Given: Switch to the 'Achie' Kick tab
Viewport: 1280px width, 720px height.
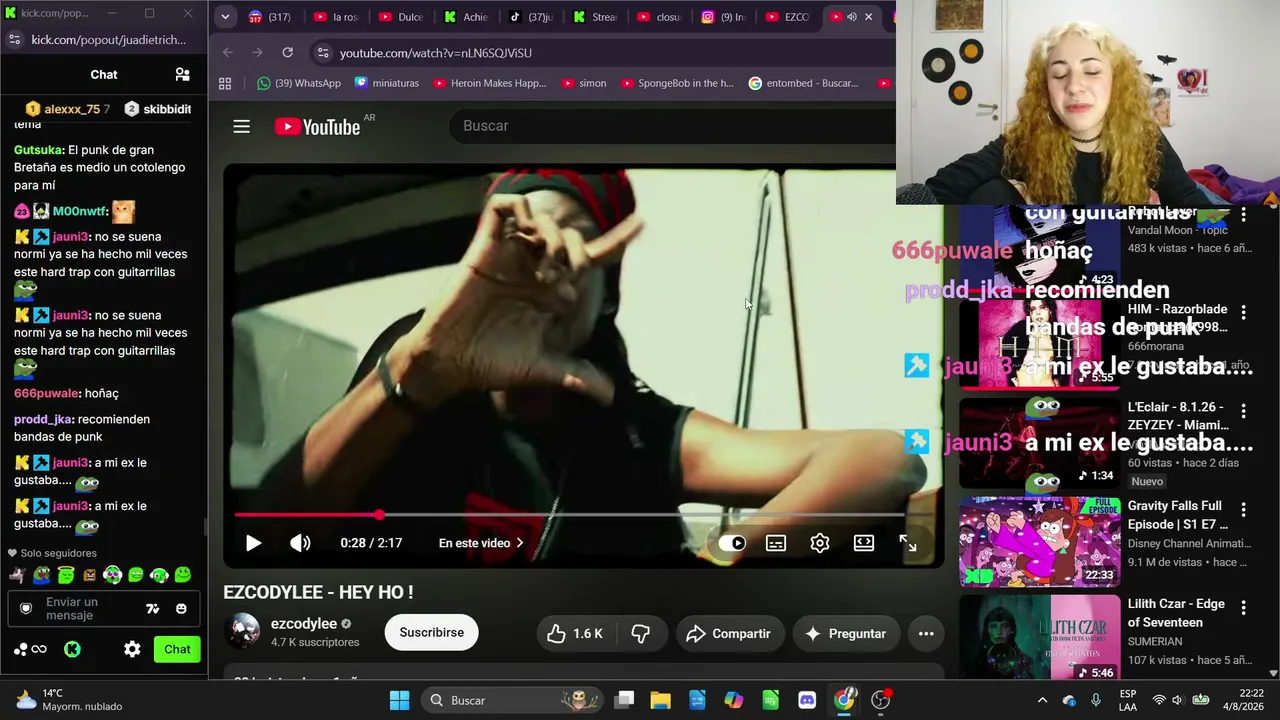Looking at the screenshot, I should tap(467, 17).
